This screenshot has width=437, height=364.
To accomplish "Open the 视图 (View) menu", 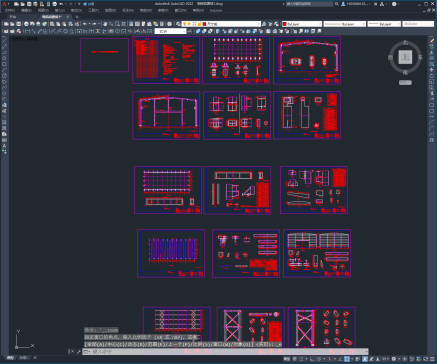I will tap(43, 10).
